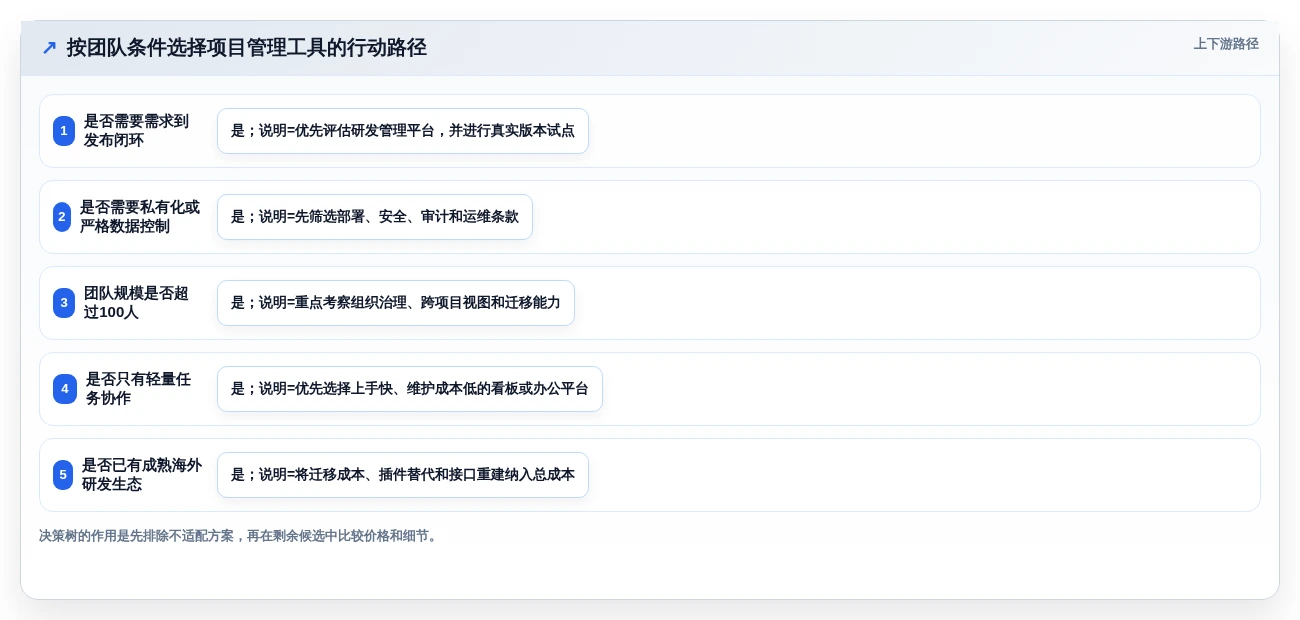
Task: Click footer note 决策树的作用是先排除不适配方案
Action: 238,536
